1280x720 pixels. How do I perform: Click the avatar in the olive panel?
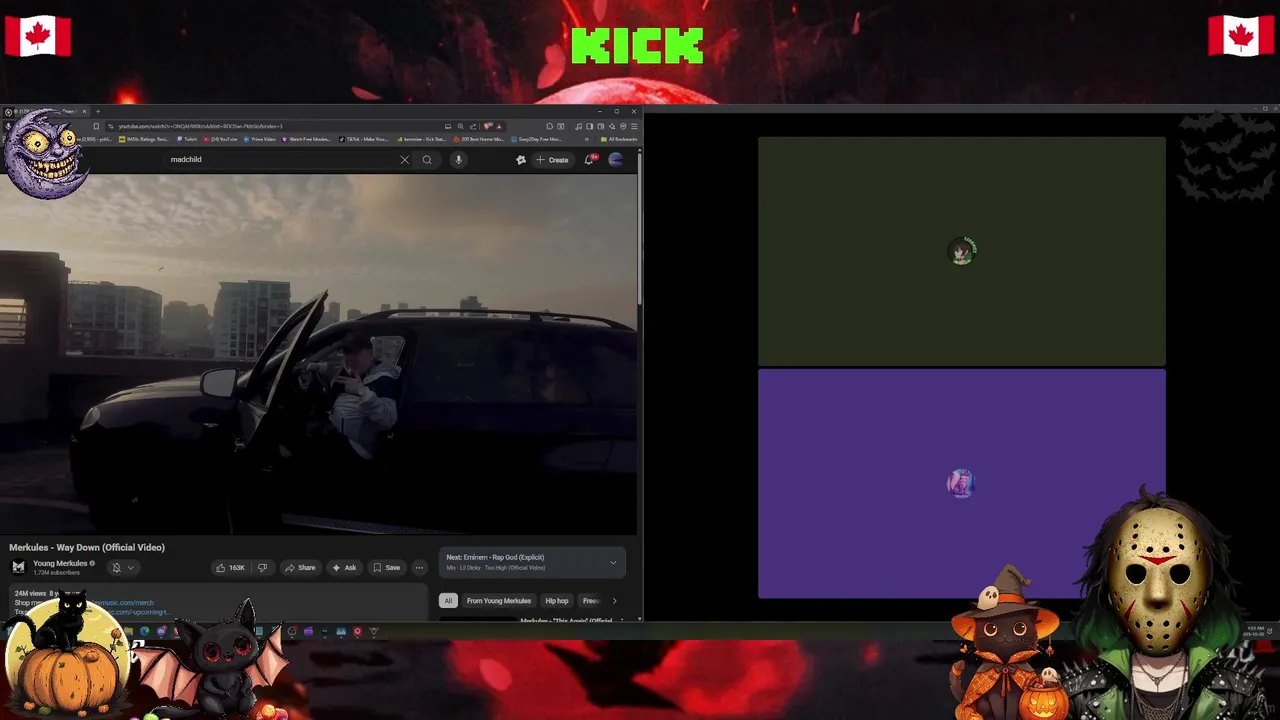tap(961, 252)
